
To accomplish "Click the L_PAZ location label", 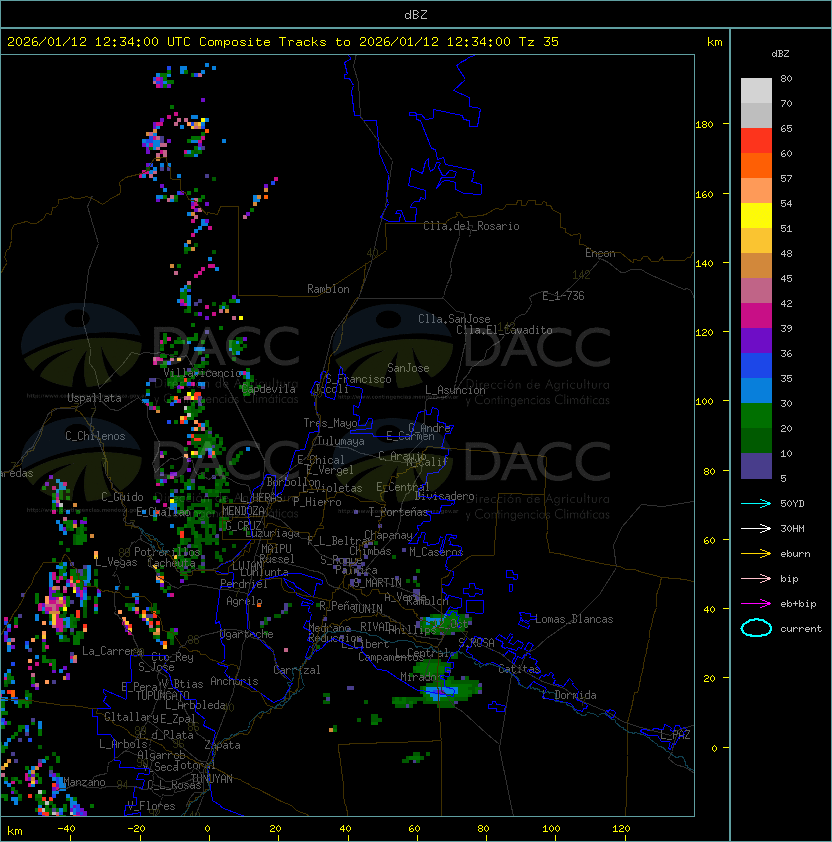I will pos(675,735).
